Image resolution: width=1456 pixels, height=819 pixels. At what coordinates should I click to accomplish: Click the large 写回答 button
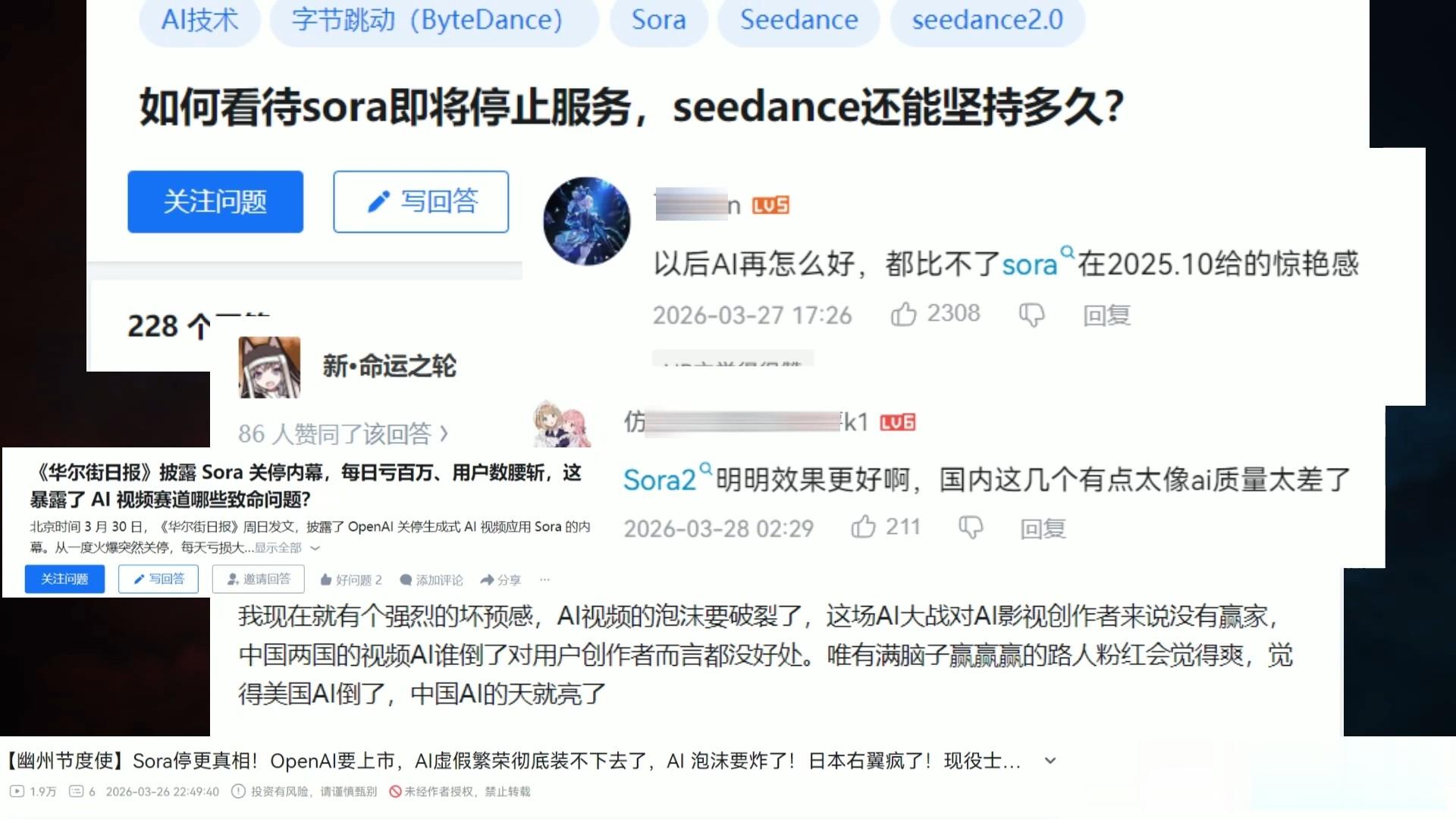pyautogui.click(x=421, y=202)
